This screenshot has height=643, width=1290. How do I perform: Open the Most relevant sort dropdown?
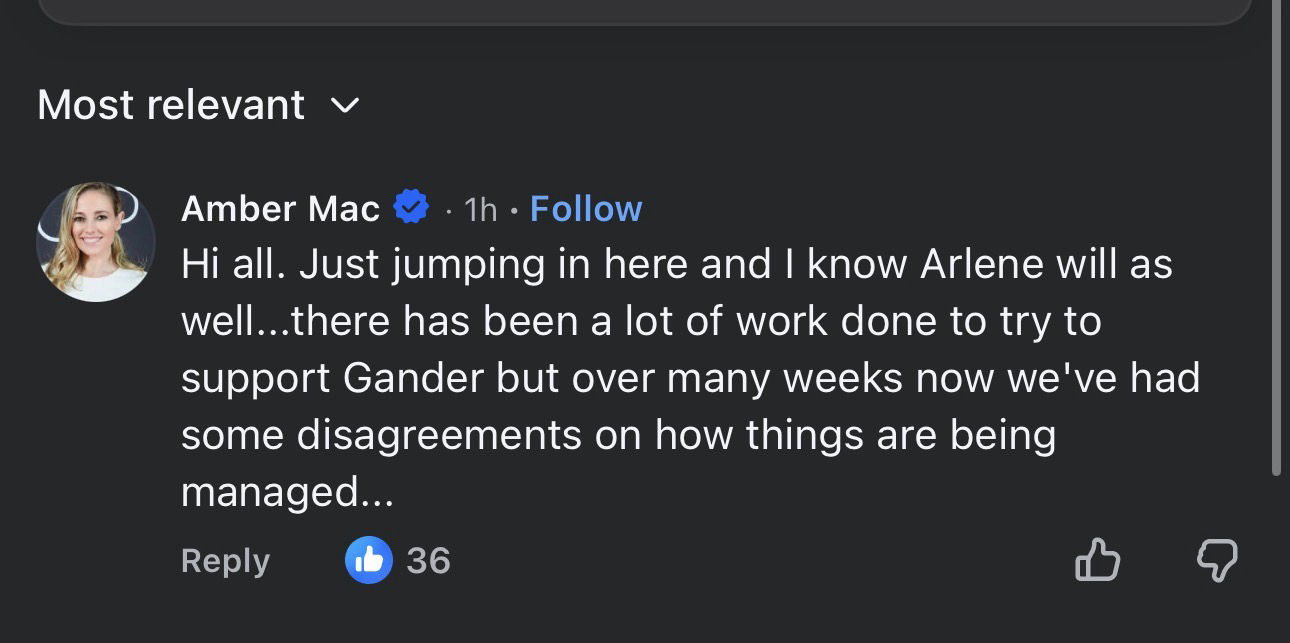(172, 105)
